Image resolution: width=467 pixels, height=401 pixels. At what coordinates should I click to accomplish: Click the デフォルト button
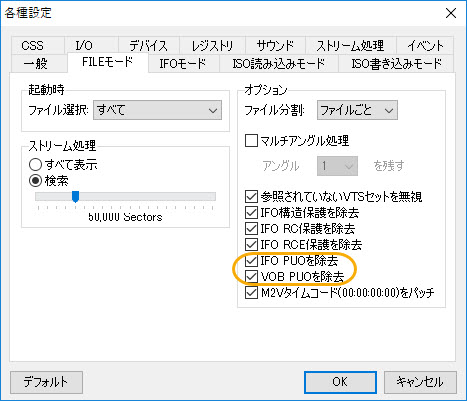(x=46, y=382)
